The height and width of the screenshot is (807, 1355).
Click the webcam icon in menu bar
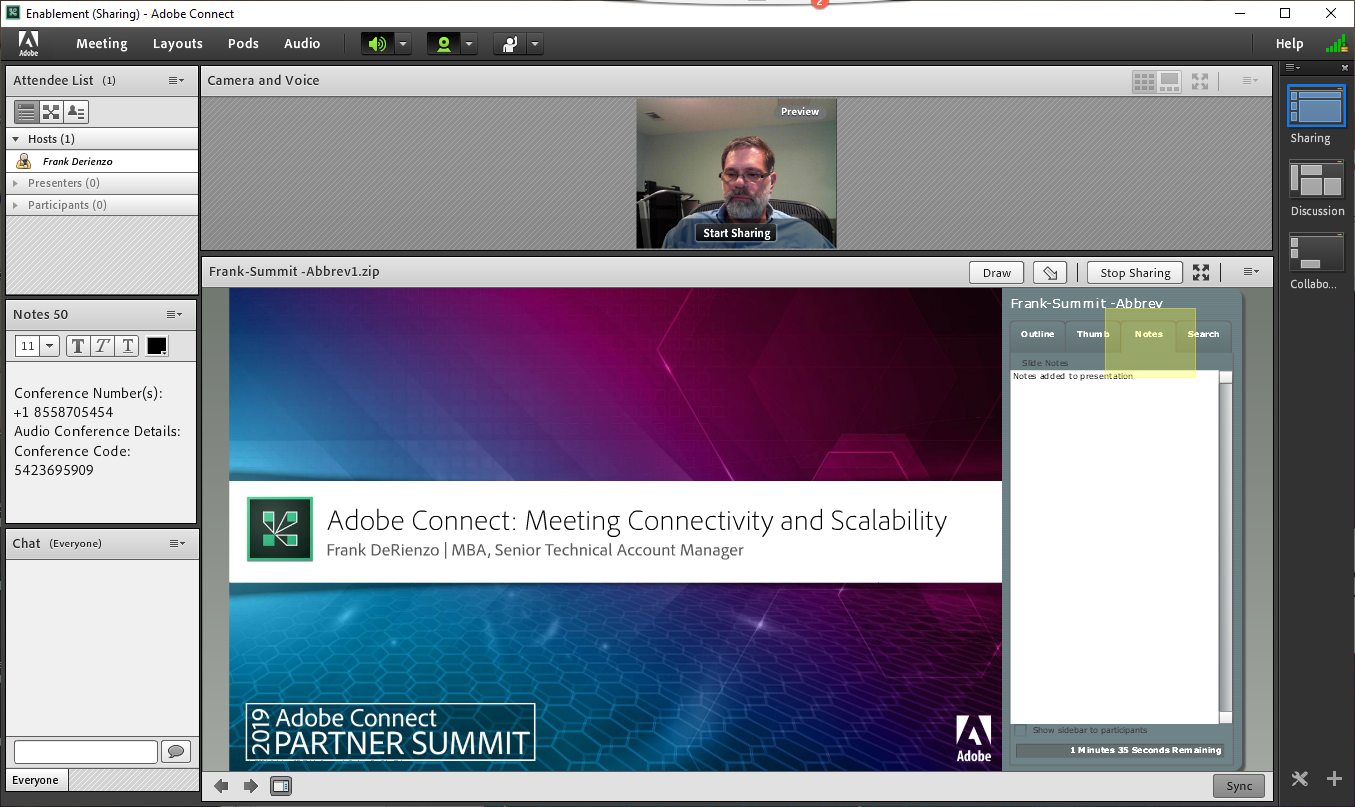443,44
